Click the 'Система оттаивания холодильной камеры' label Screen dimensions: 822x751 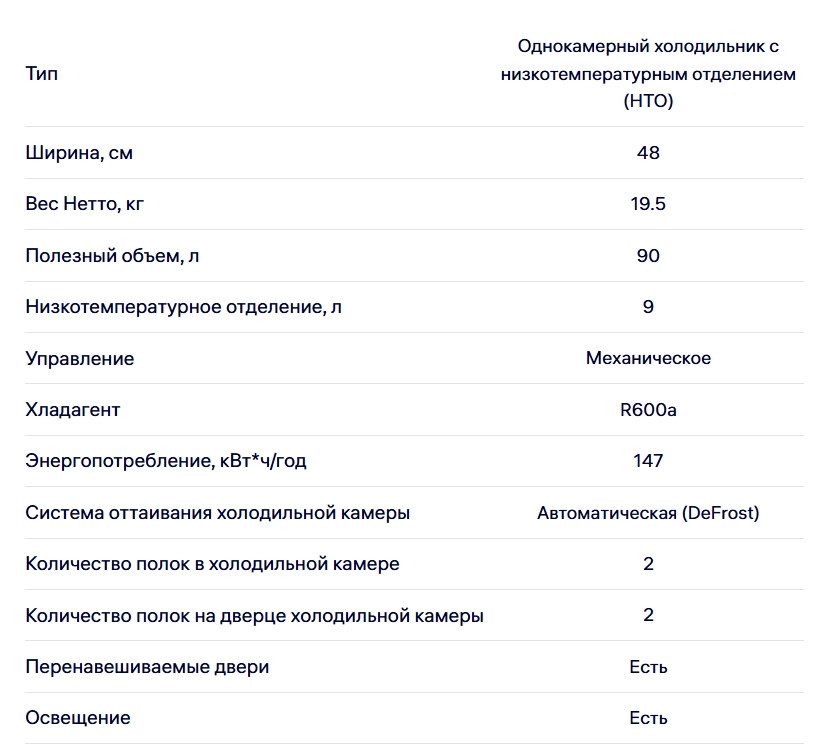click(x=218, y=513)
